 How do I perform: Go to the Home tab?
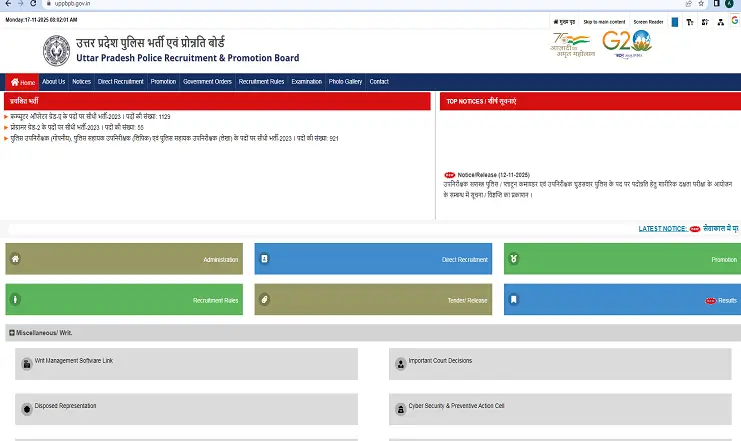coord(22,82)
